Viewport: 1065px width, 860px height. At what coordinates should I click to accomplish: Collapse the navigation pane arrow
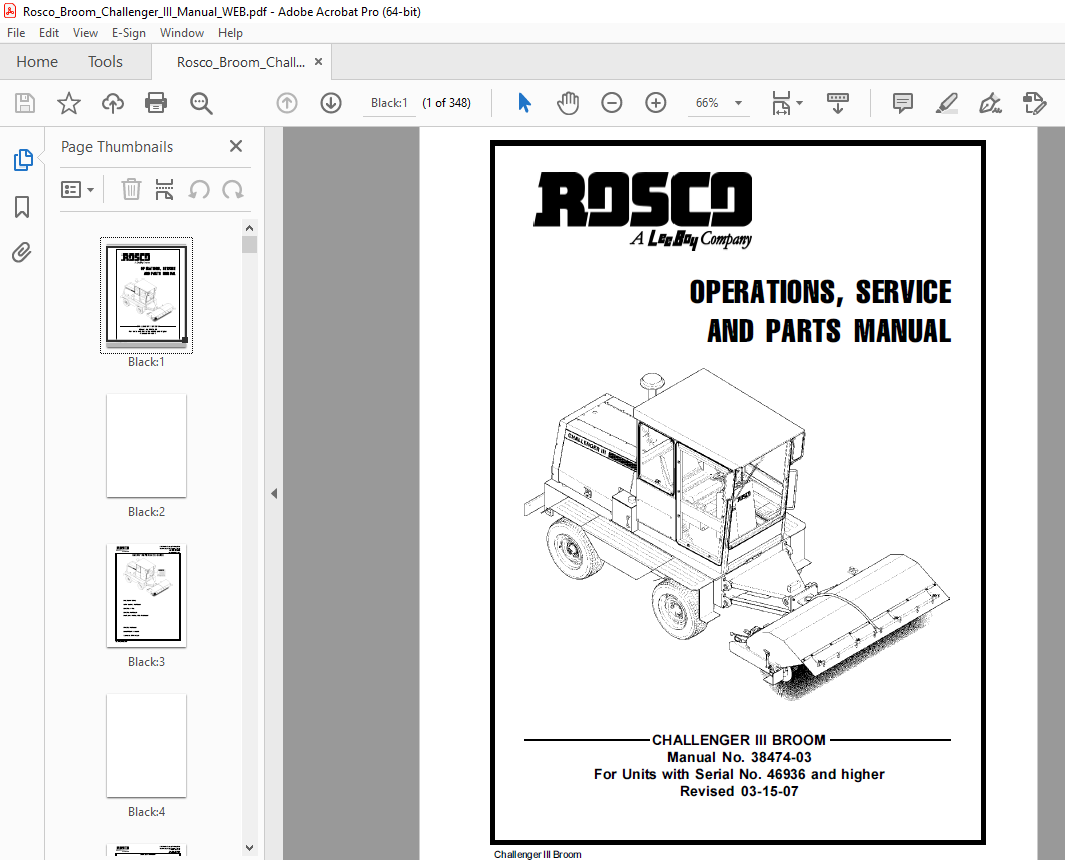point(274,494)
